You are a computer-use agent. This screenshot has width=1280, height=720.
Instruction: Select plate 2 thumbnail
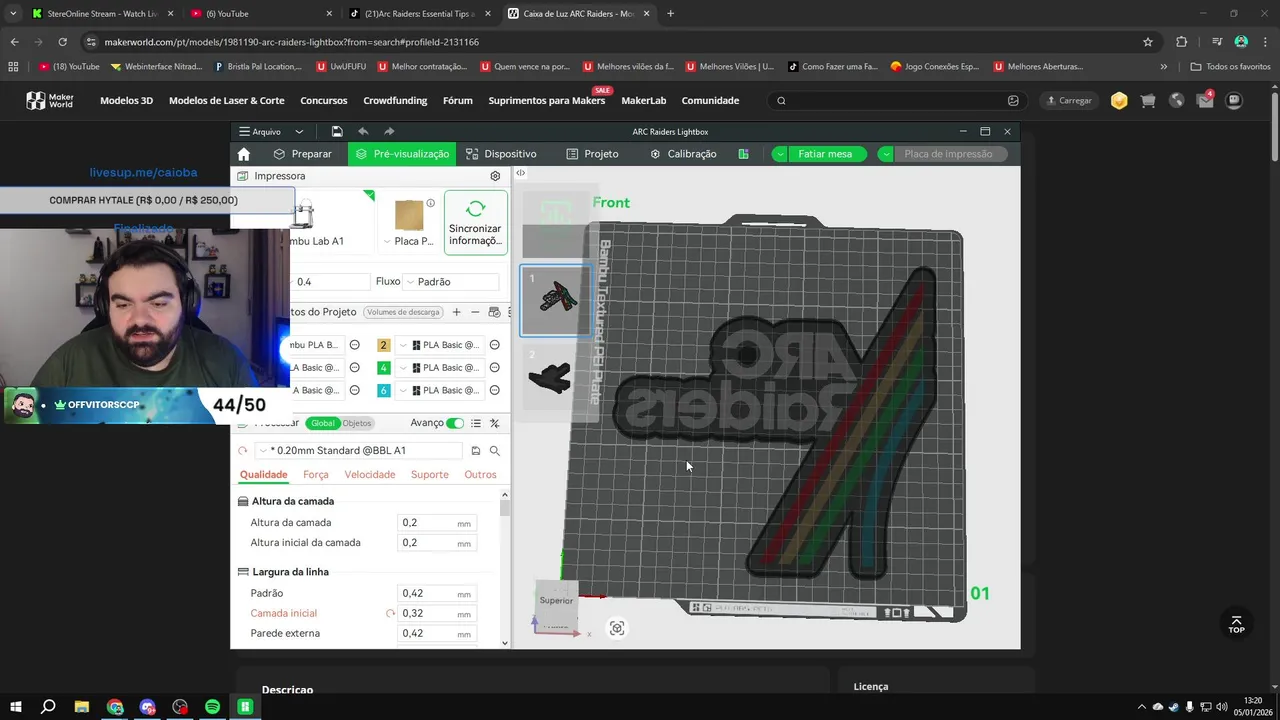pos(556,378)
